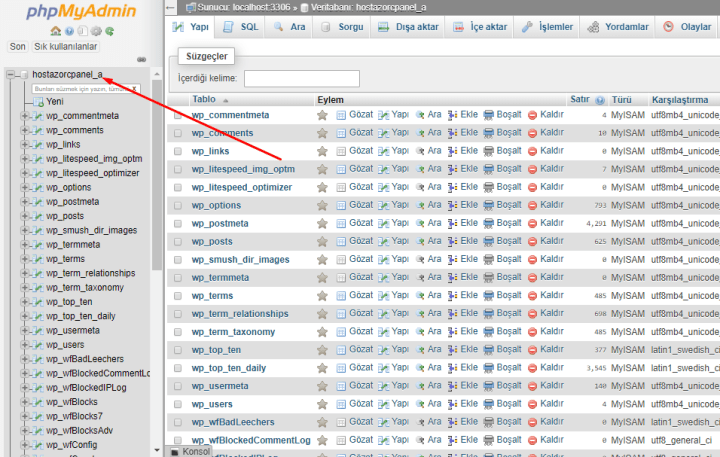
Task: Open the Konsol panel button
Action: tap(191, 452)
